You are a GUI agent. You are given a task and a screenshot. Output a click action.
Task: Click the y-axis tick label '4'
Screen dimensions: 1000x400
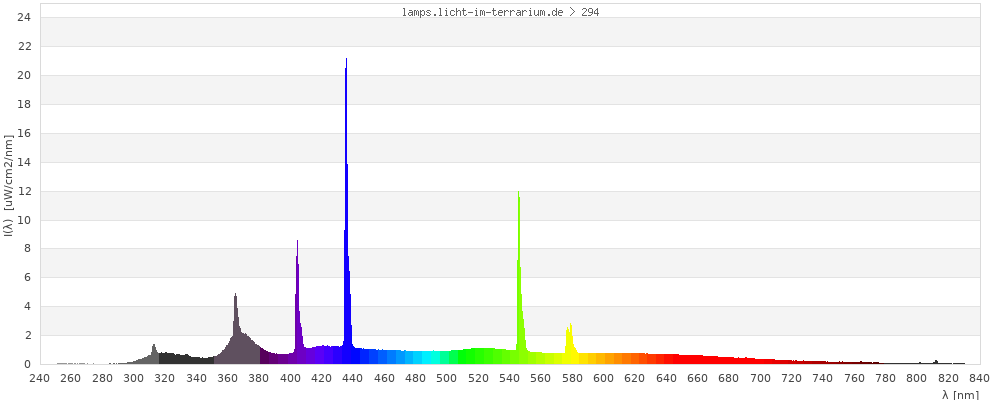27,307
